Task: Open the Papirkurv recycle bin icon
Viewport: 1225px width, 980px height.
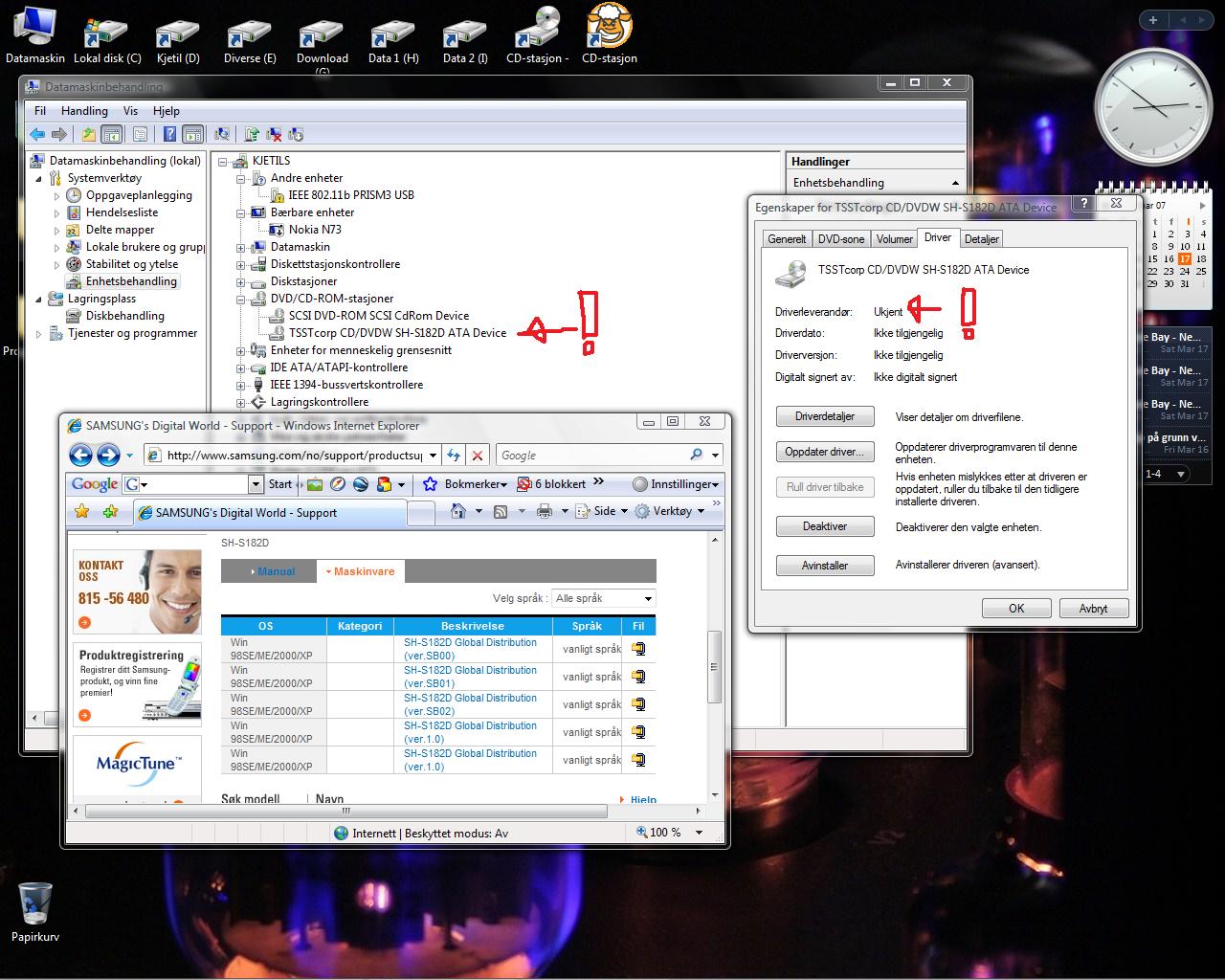Action: 35,912
